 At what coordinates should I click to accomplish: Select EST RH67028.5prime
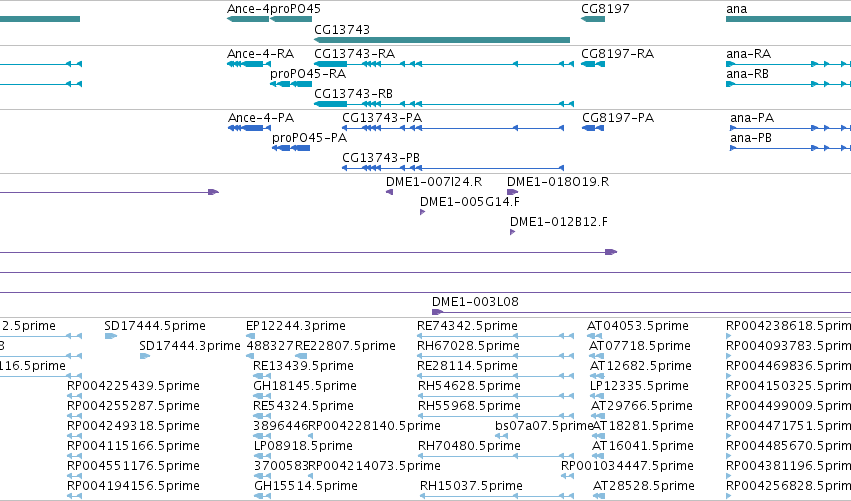[495, 357]
